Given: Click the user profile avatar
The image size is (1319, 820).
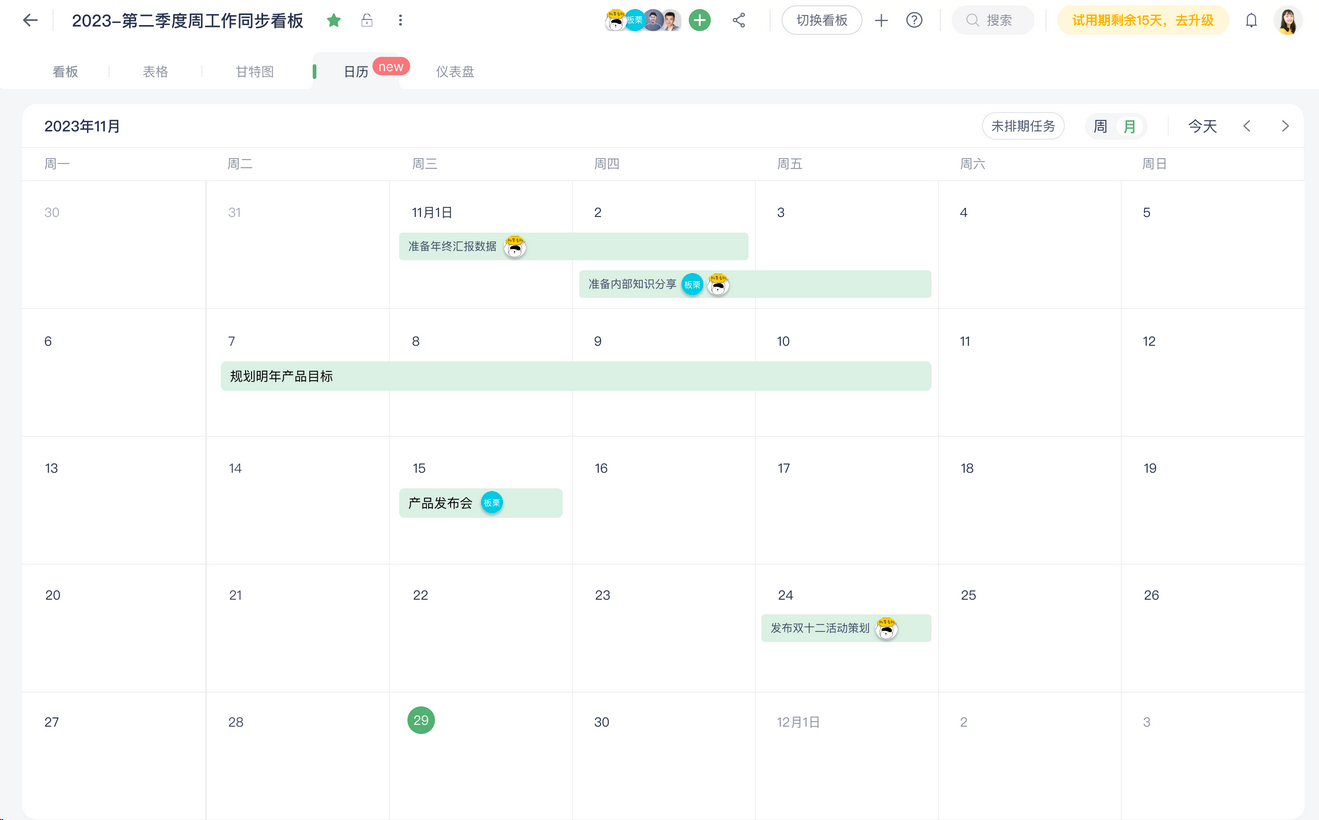Looking at the screenshot, I should [x=1288, y=20].
